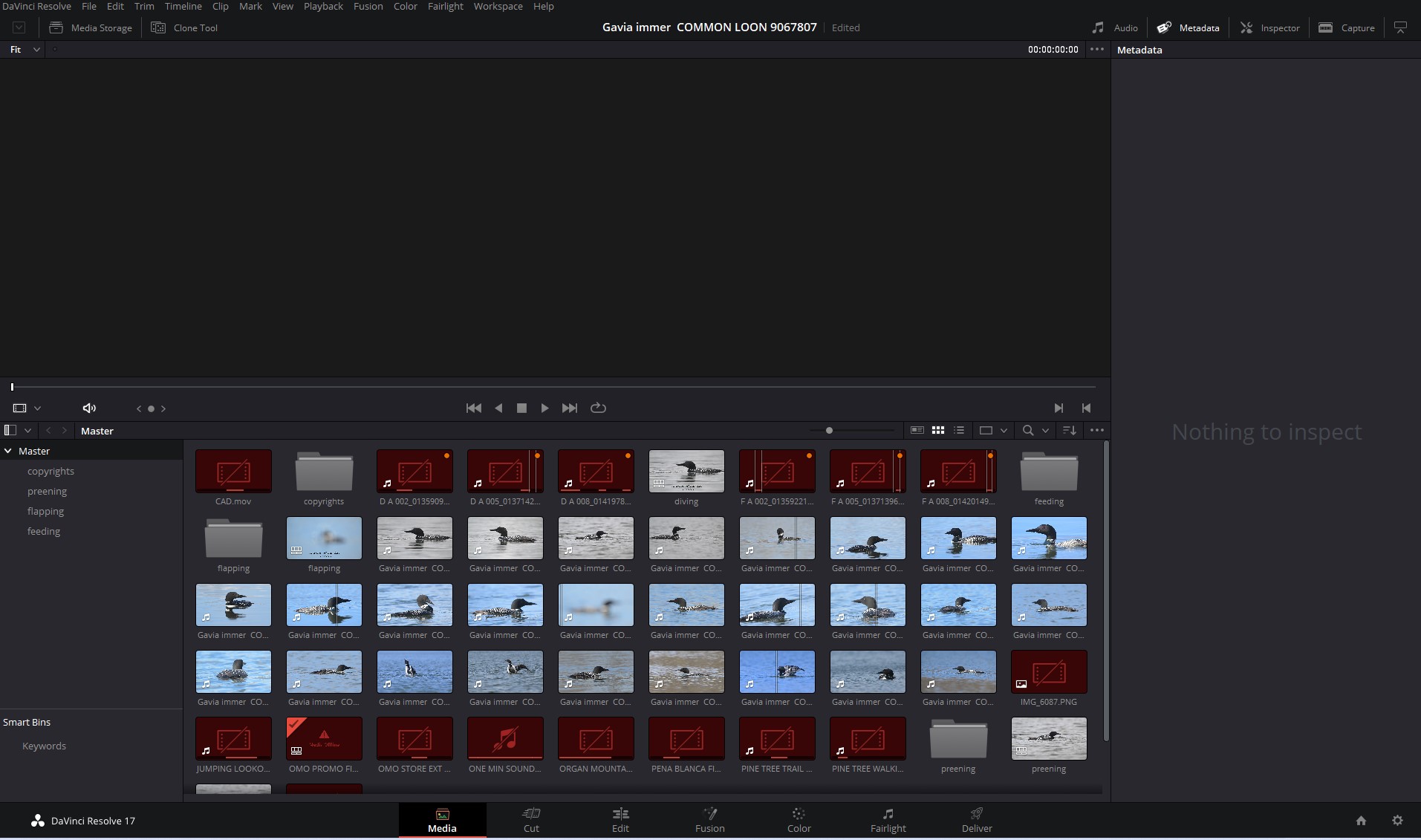Toggle loop playback
Image resolution: width=1421 pixels, height=840 pixels.
[598, 408]
